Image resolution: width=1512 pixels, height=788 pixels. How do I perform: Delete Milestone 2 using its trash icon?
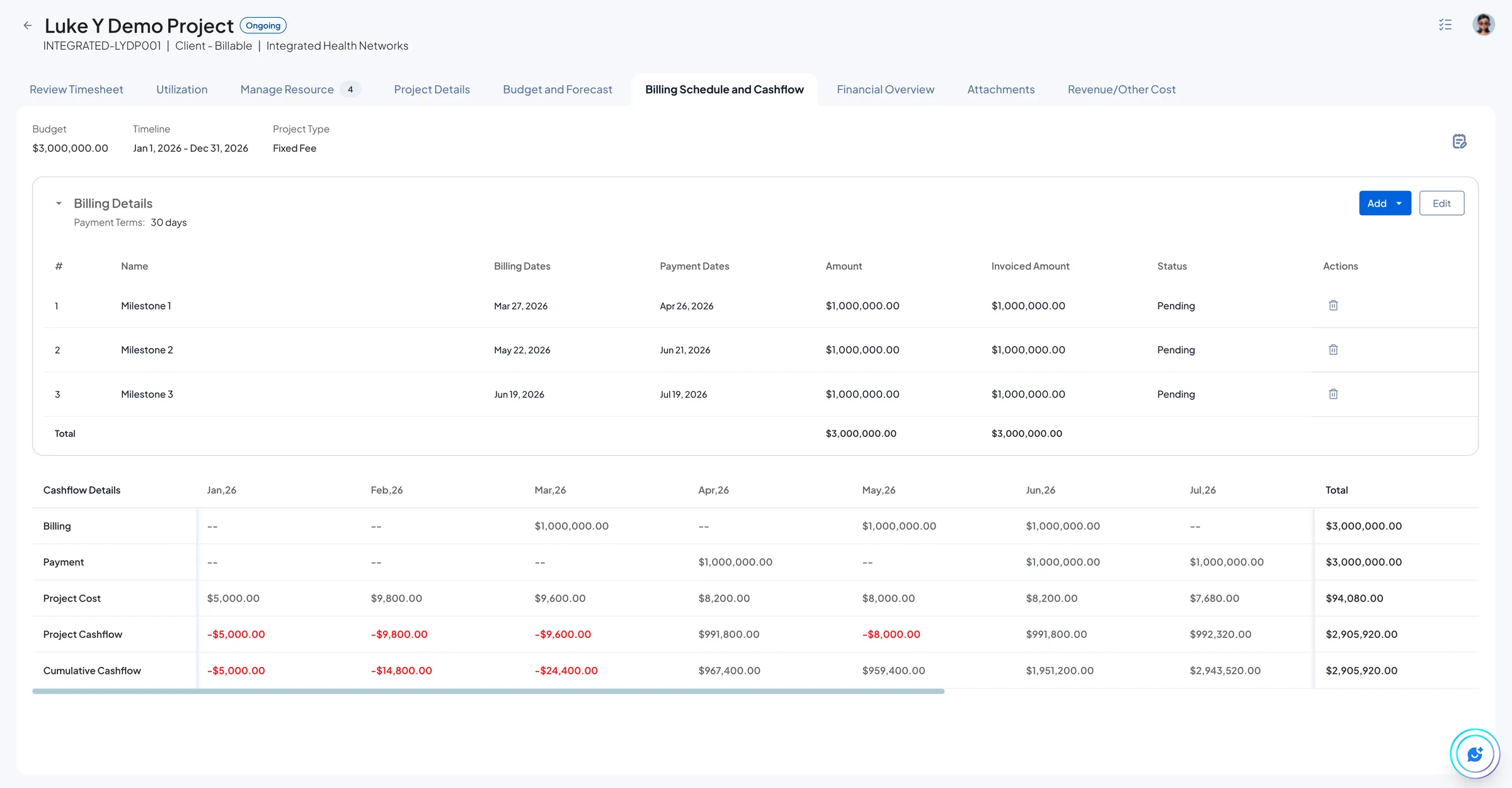(x=1333, y=349)
